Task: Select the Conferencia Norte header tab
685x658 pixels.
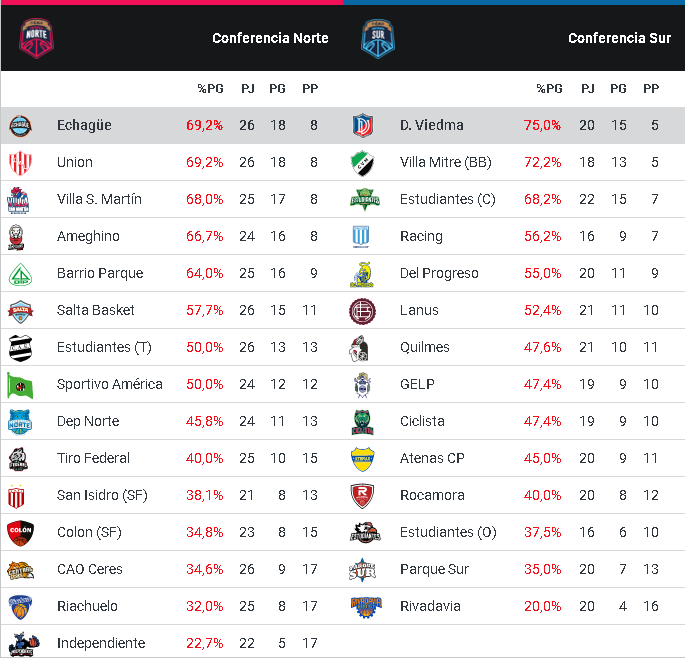Action: [270, 38]
